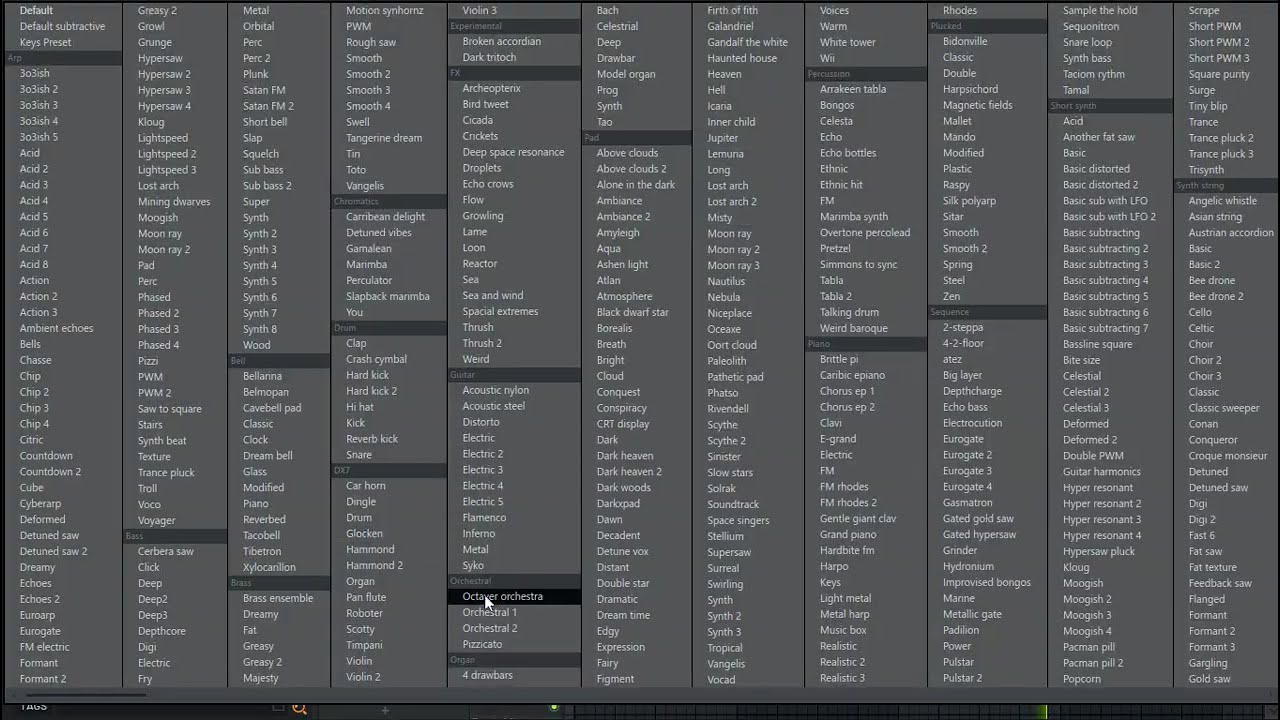This screenshot has width=1280, height=720.
Task: Pick the Gated gold saw sequence
Action: tap(978, 519)
